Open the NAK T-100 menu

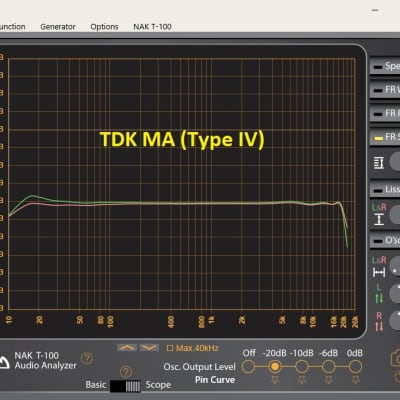[152, 27]
